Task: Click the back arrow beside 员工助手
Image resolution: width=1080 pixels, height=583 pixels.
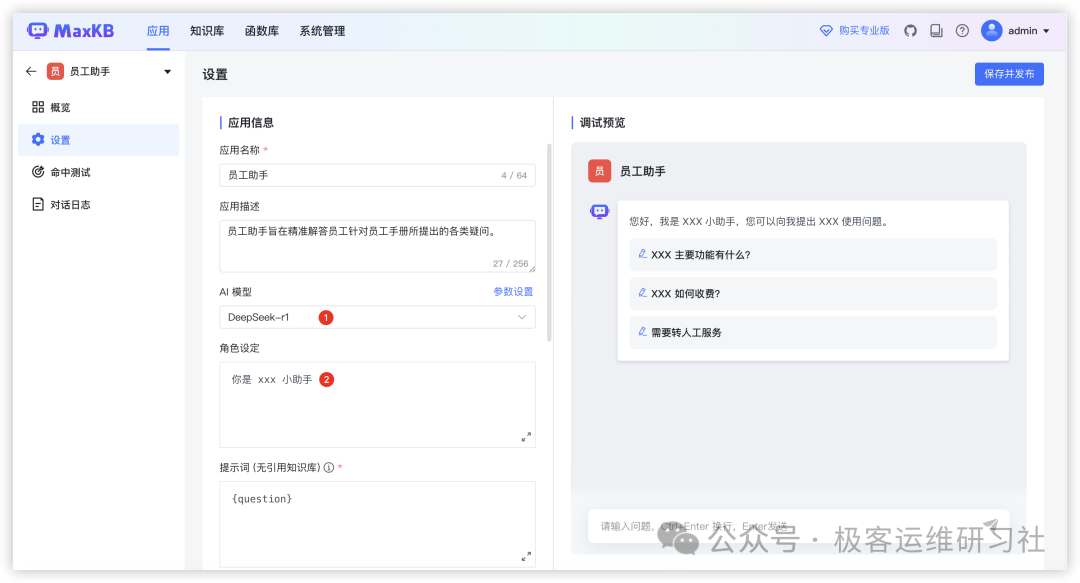Action: [x=31, y=72]
